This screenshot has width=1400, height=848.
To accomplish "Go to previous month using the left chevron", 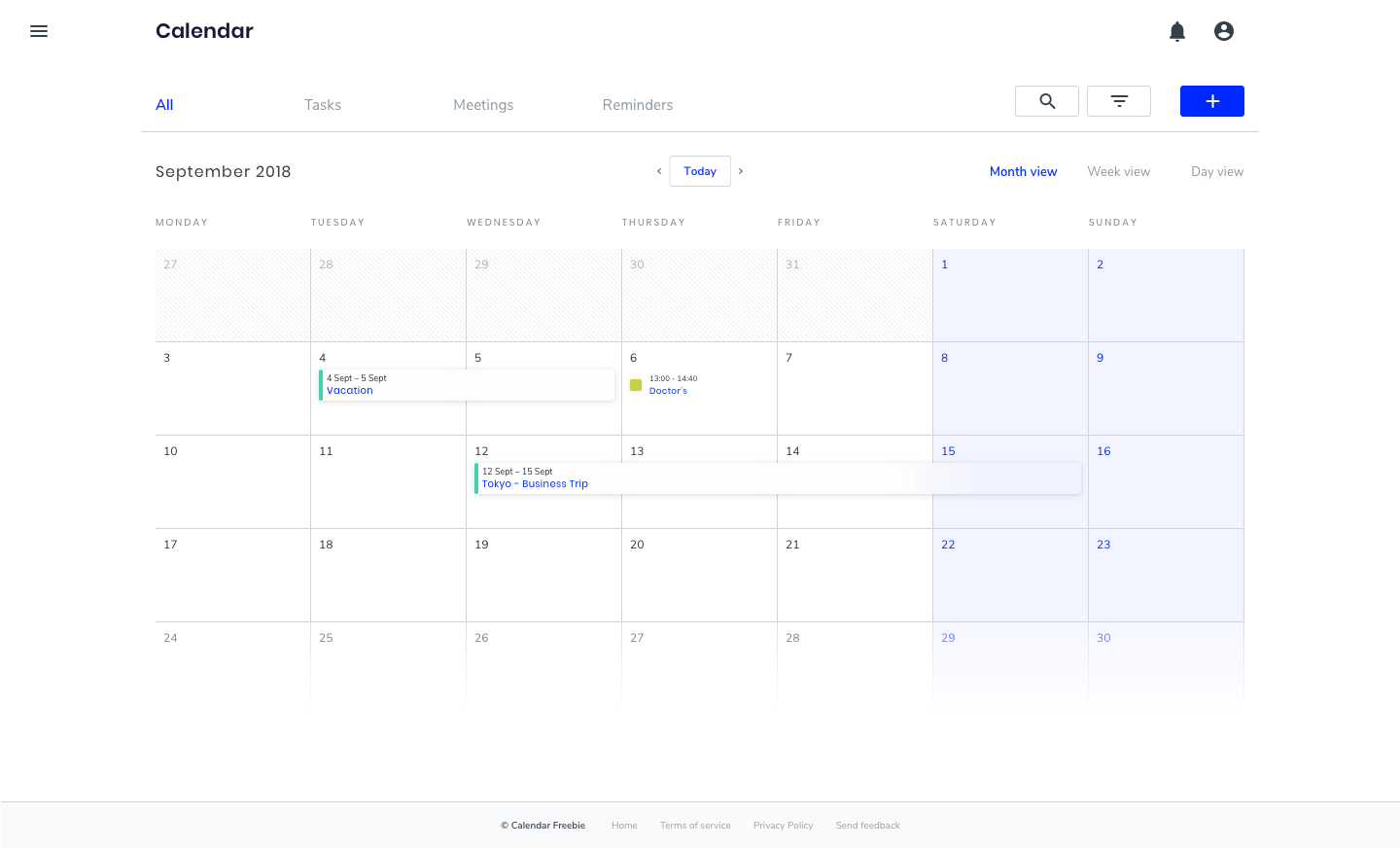I will pos(659,171).
